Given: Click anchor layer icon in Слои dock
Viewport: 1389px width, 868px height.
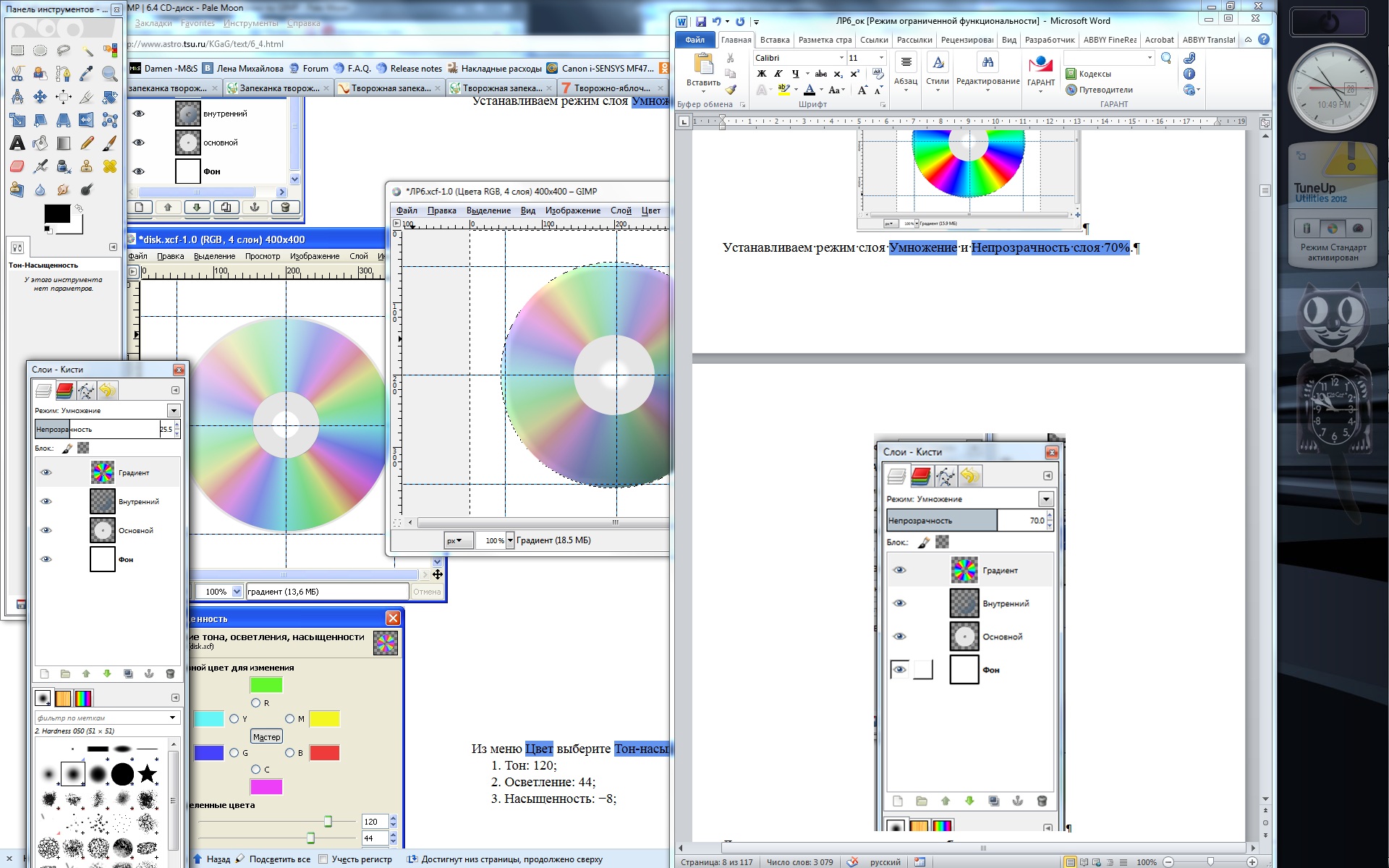Looking at the screenshot, I should (149, 673).
